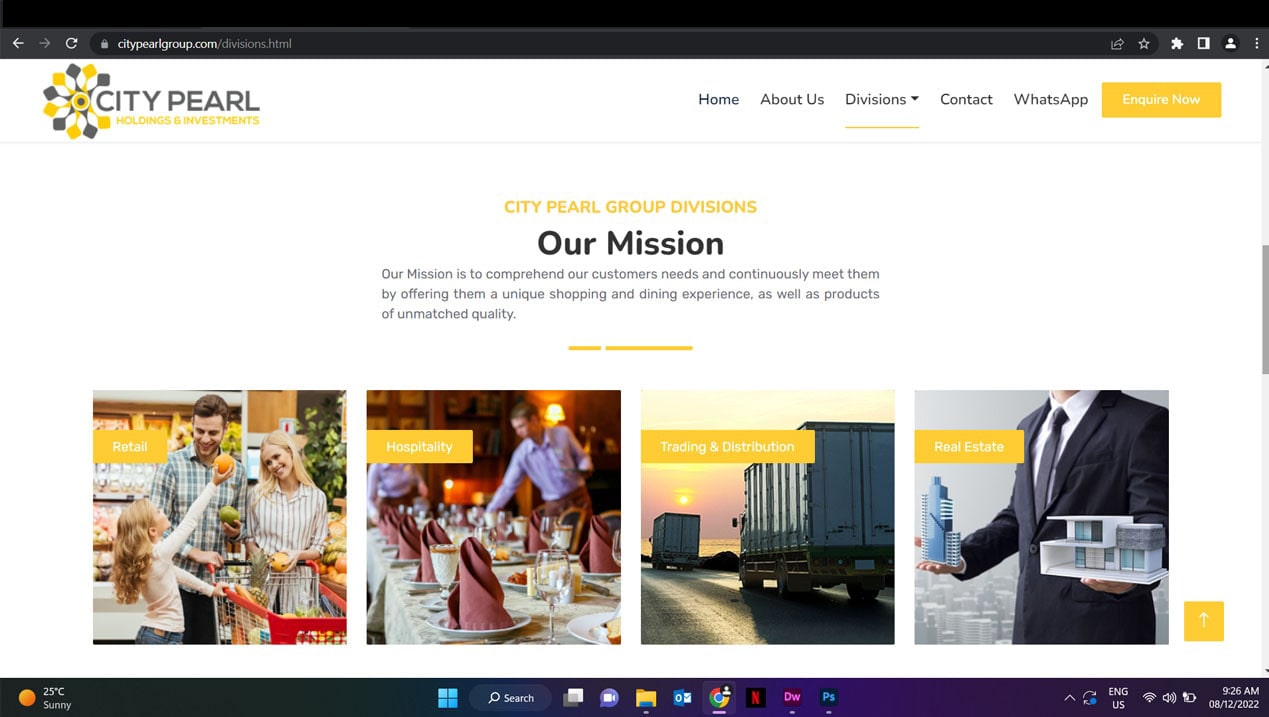Click the page vertical scrollbar
The height and width of the screenshot is (717, 1269).
pos(1264,310)
